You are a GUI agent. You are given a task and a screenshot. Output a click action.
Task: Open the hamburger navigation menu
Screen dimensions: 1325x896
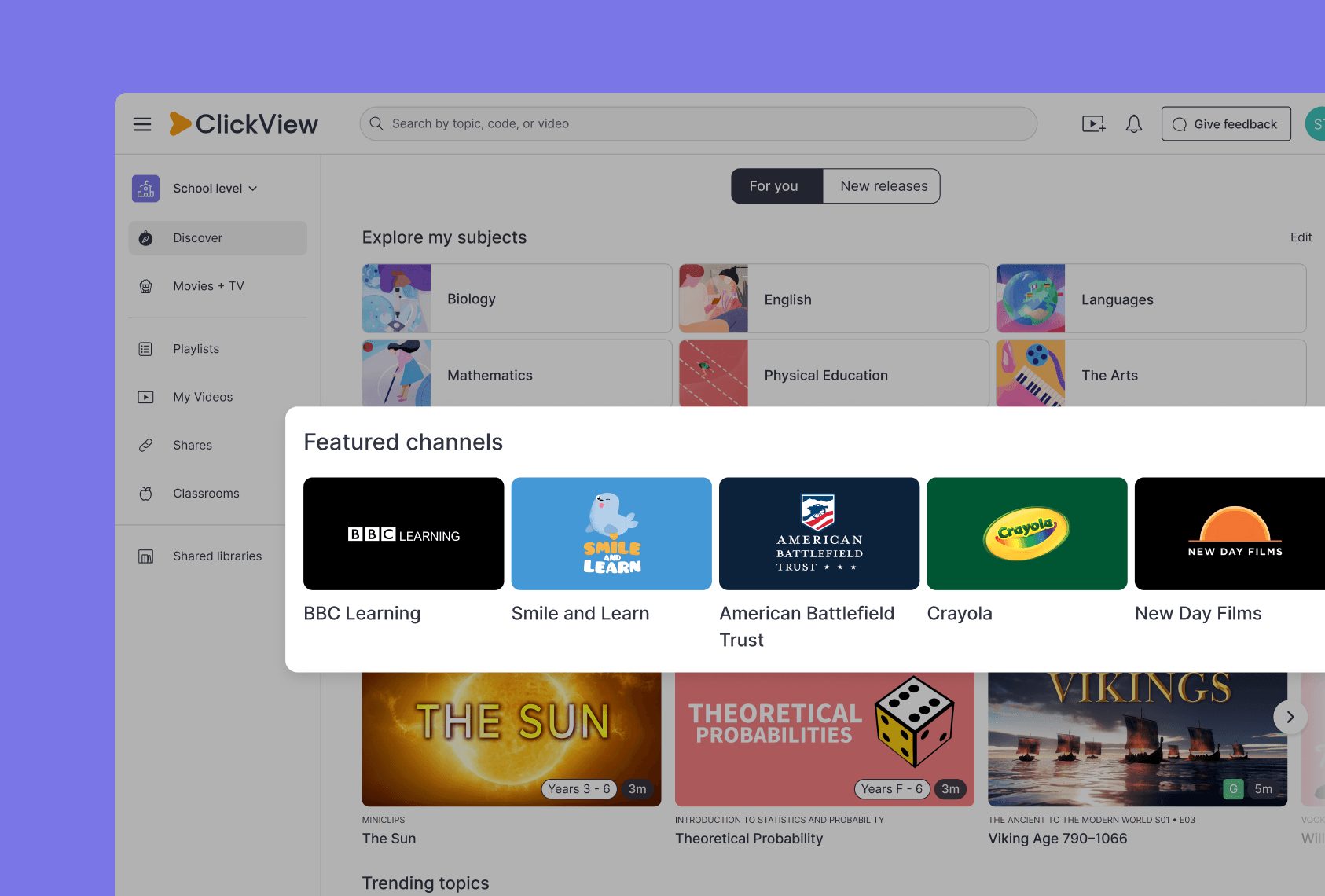pyautogui.click(x=142, y=124)
